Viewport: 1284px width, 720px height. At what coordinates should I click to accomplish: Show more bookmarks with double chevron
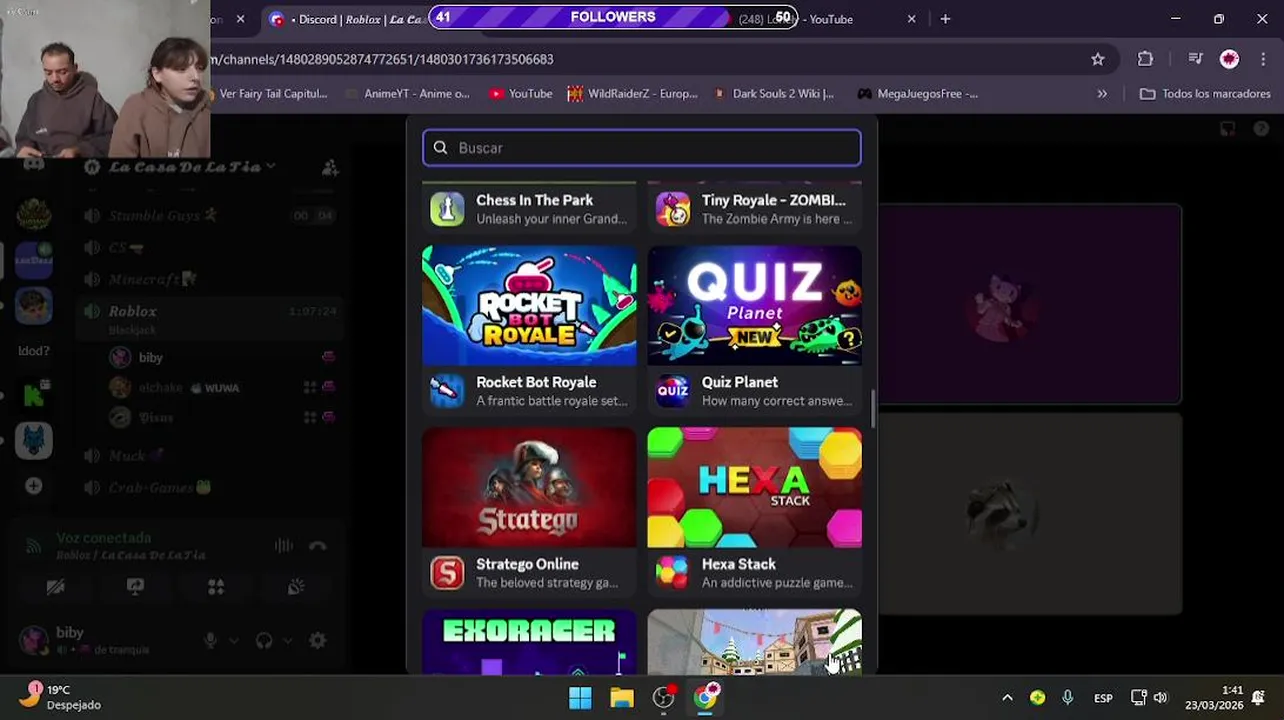[x=1102, y=94]
